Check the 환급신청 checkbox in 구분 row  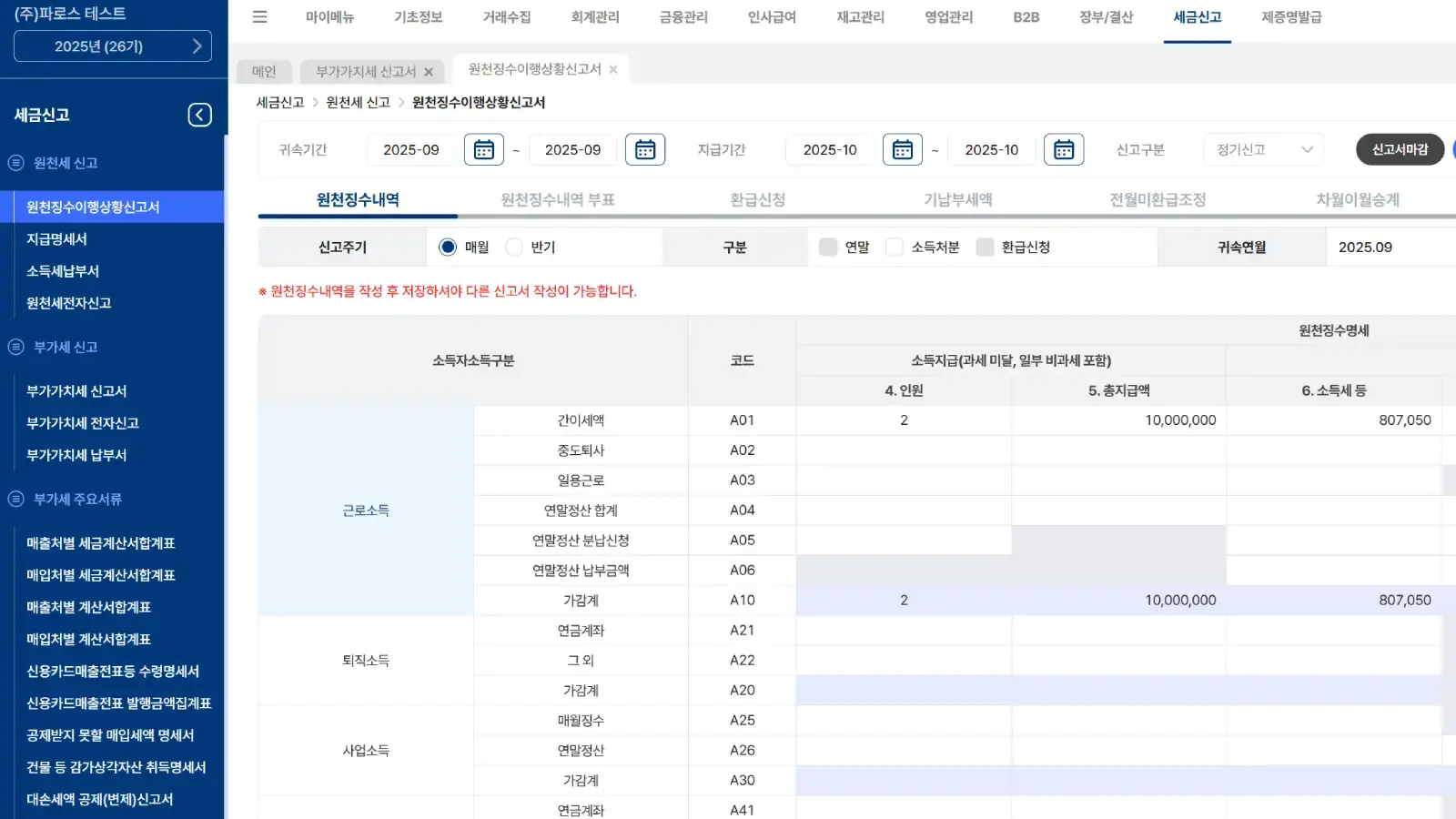pyautogui.click(x=985, y=247)
